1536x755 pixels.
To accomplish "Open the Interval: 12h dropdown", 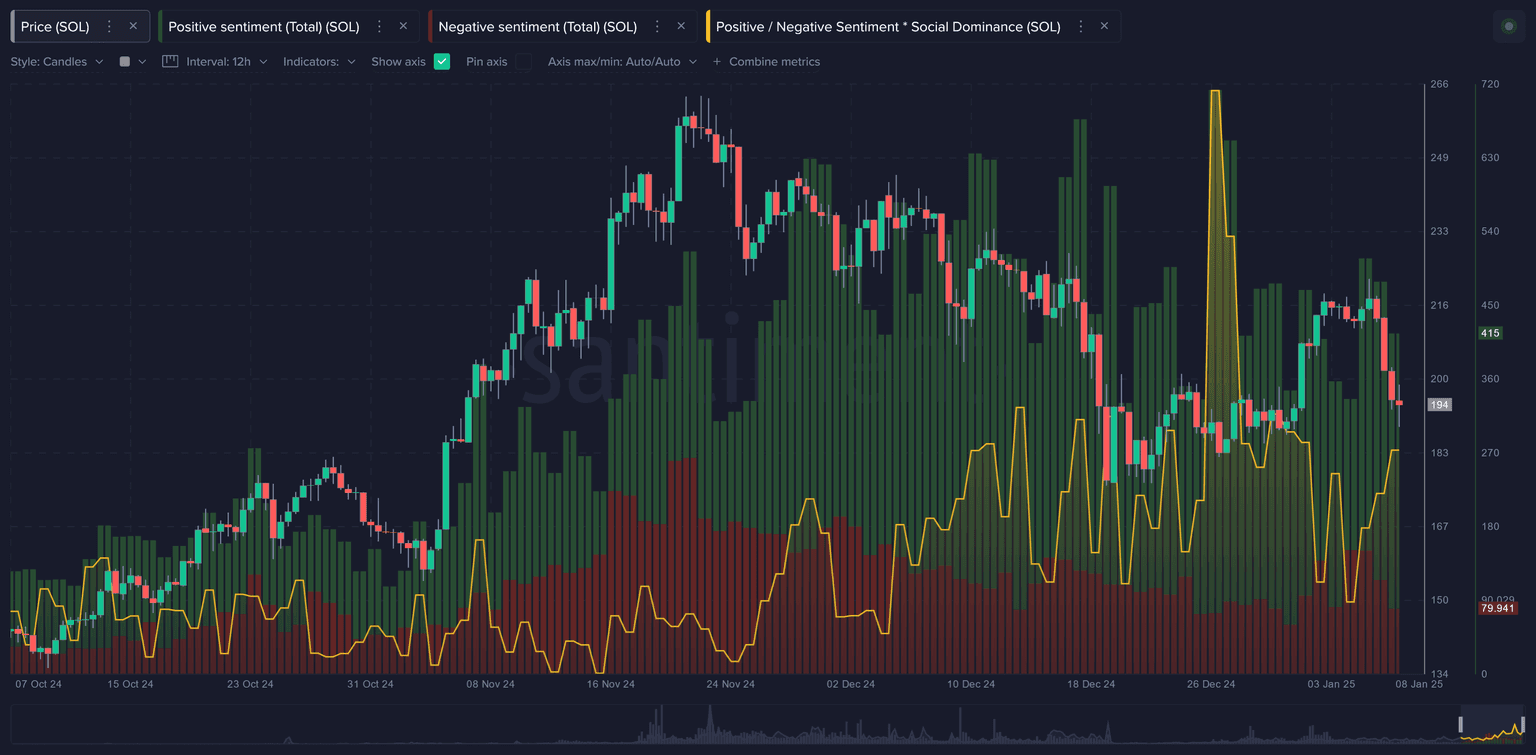I will pos(226,62).
